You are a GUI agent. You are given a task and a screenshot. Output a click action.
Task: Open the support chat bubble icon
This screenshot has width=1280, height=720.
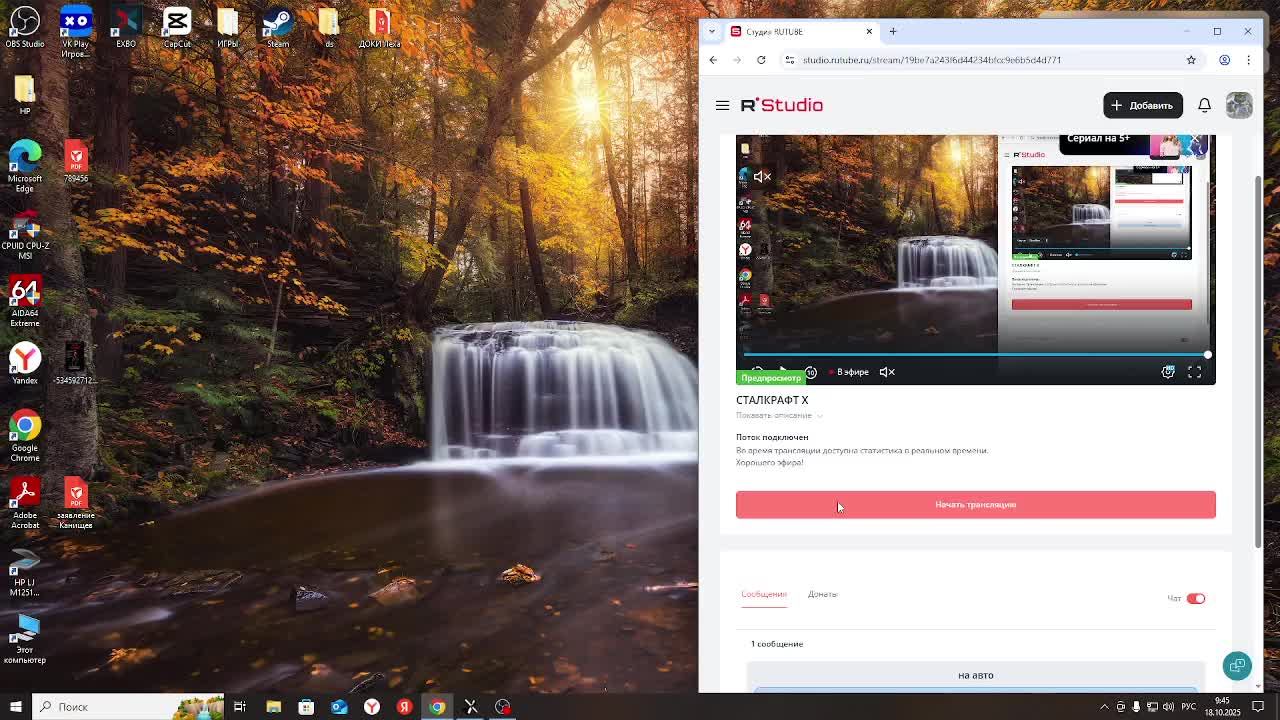[x=1237, y=666]
